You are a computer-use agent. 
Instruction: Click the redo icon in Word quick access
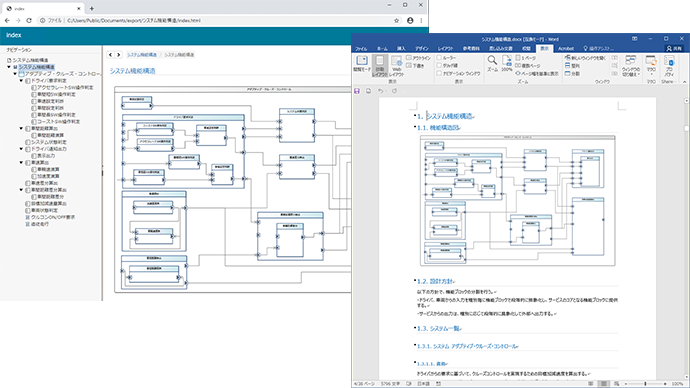tap(394, 91)
